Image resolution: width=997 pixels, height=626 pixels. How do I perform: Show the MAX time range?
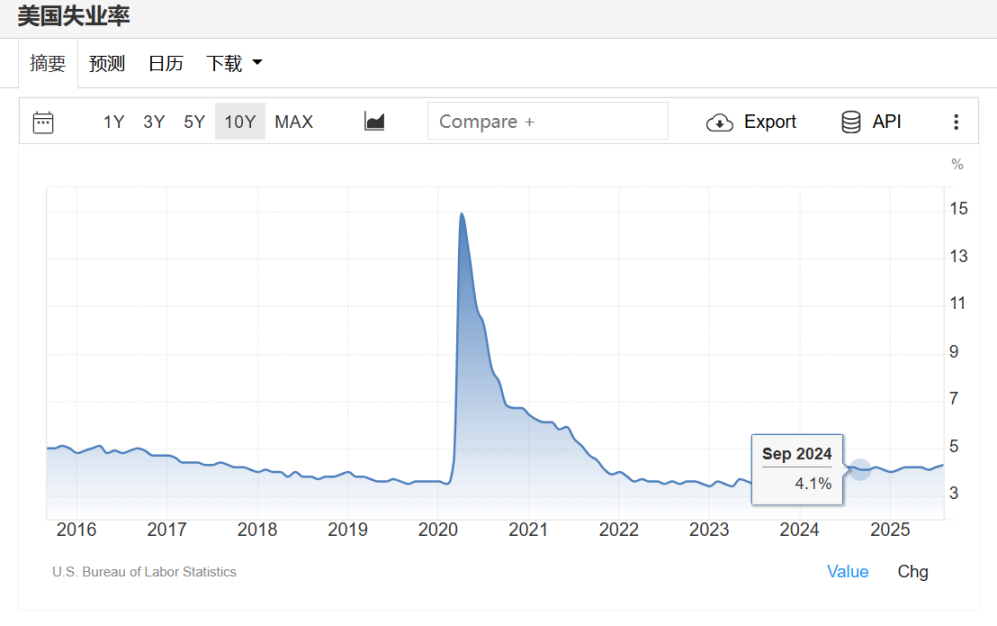294,122
